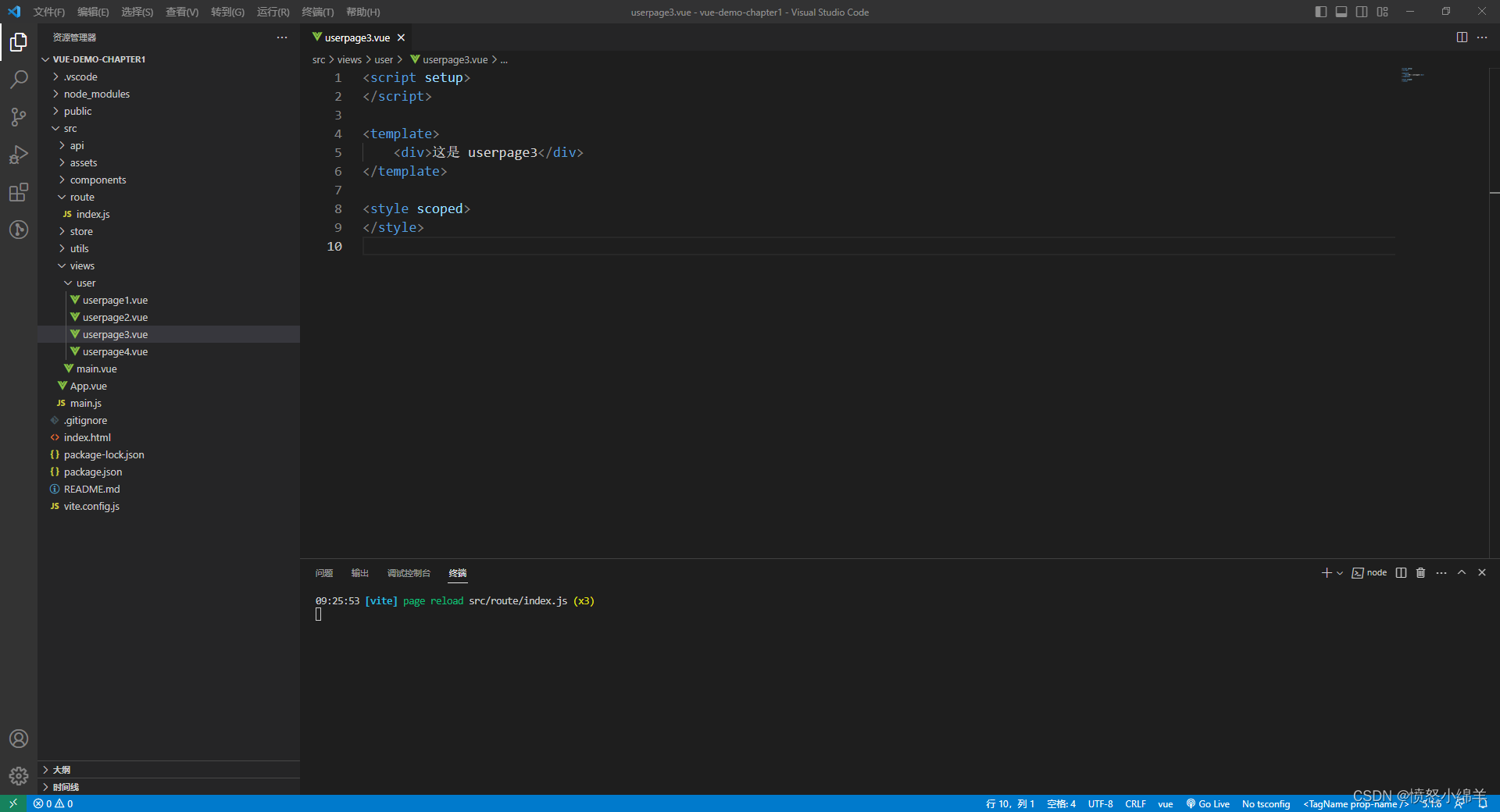Expand the .vscode folder
Image resolution: width=1500 pixels, height=812 pixels.
(169, 77)
